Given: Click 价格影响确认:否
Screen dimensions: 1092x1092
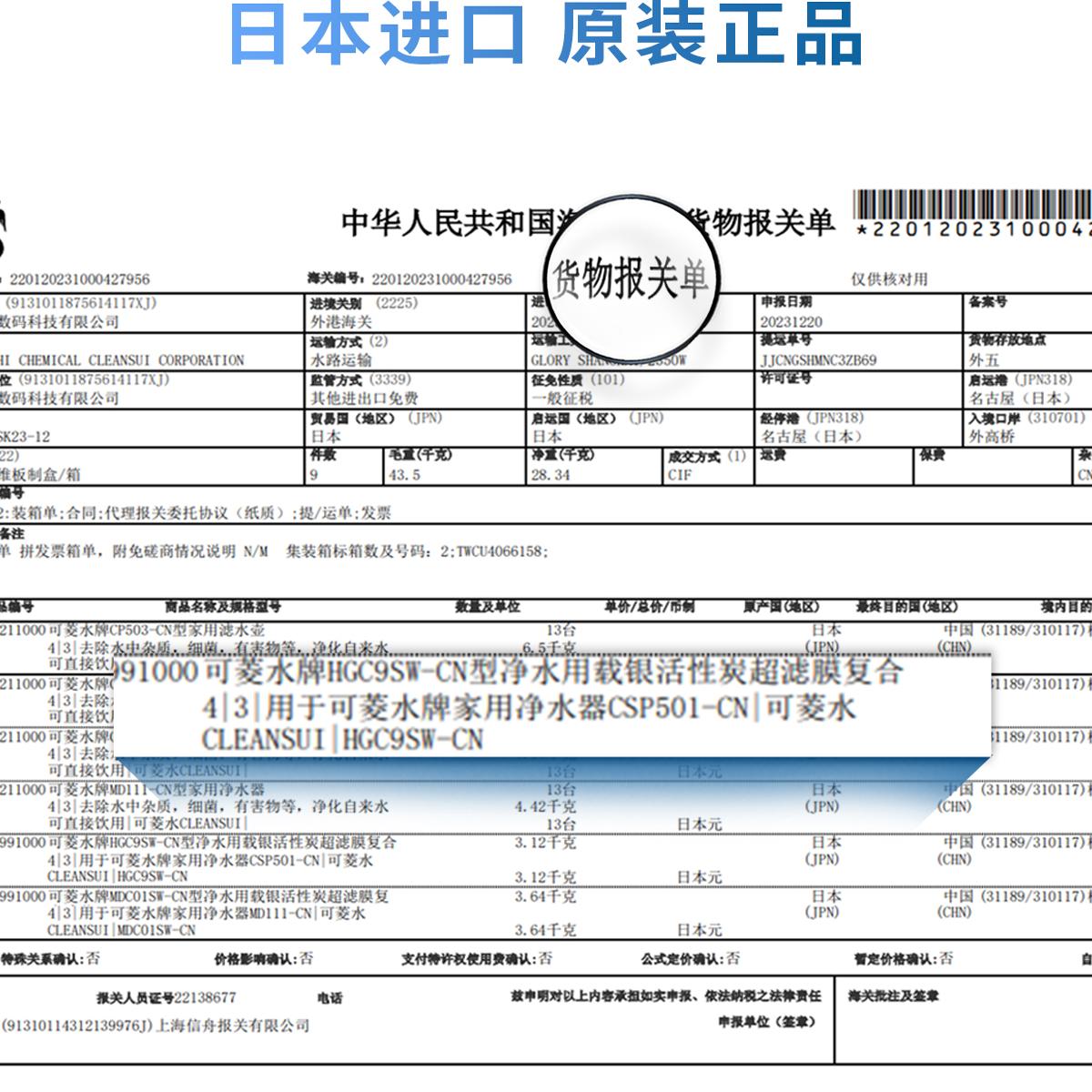Looking at the screenshot, I should [263, 958].
